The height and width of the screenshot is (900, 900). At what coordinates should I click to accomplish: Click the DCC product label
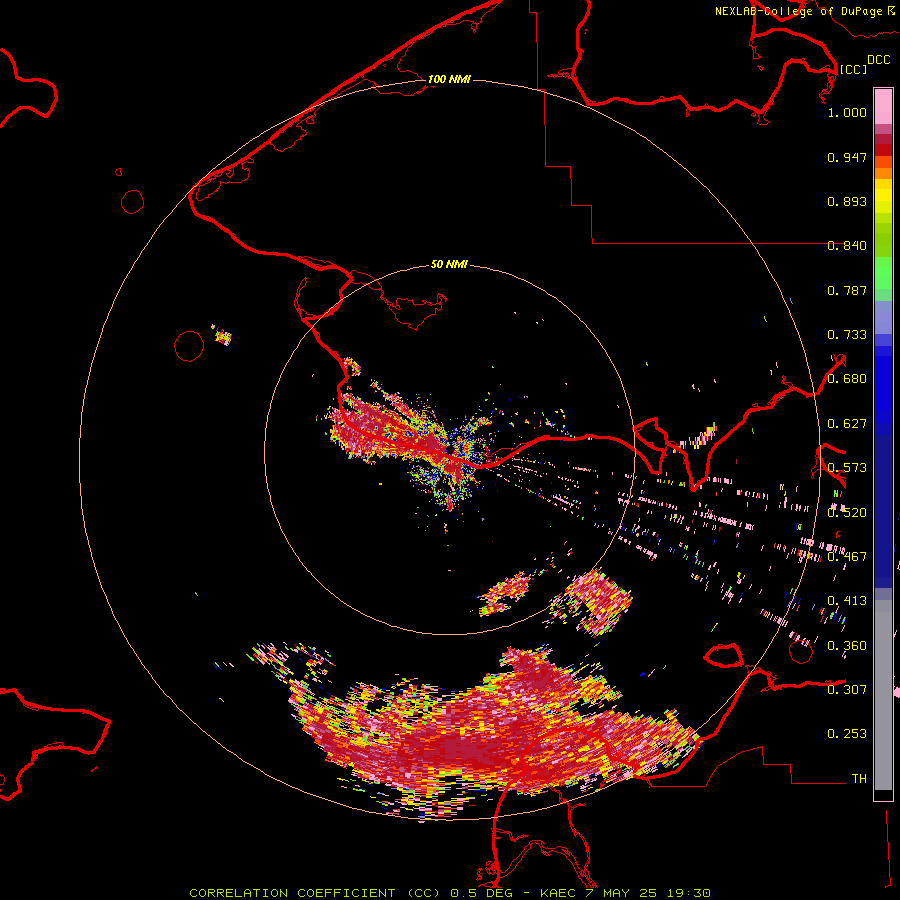coord(879,60)
